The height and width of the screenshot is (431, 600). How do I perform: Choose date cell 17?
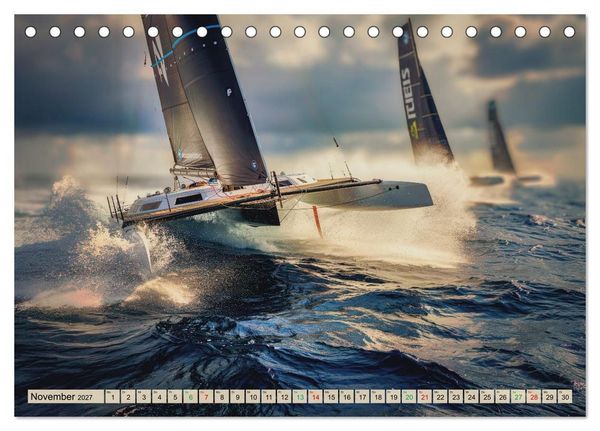(362, 397)
